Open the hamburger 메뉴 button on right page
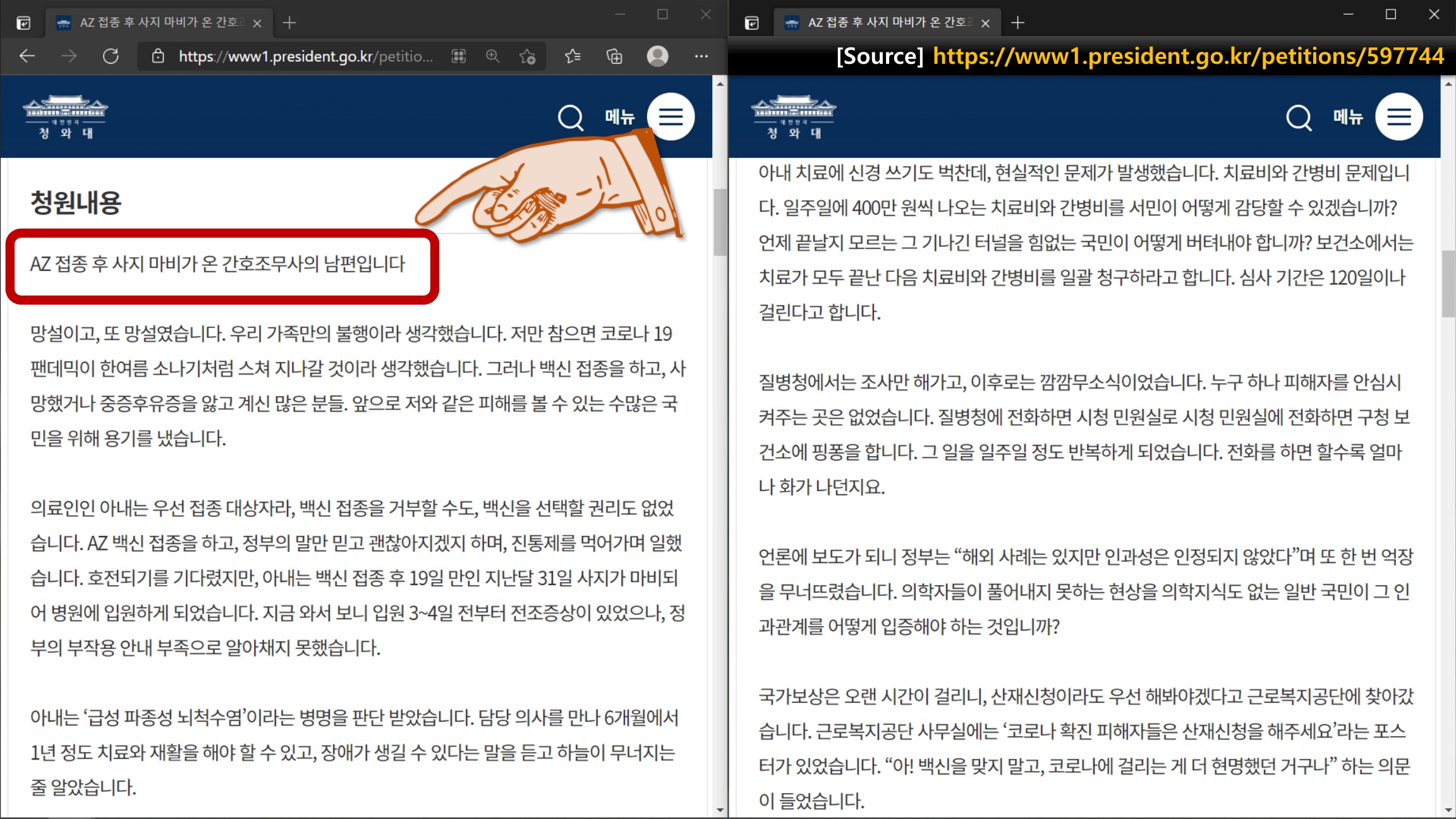This screenshot has height=819, width=1456. (x=1398, y=117)
